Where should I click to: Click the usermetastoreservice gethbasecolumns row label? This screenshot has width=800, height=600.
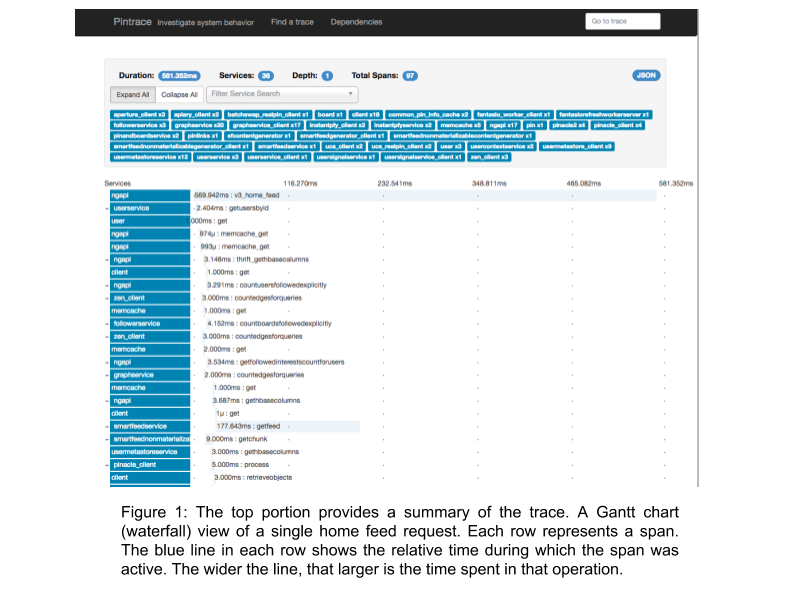(150, 452)
